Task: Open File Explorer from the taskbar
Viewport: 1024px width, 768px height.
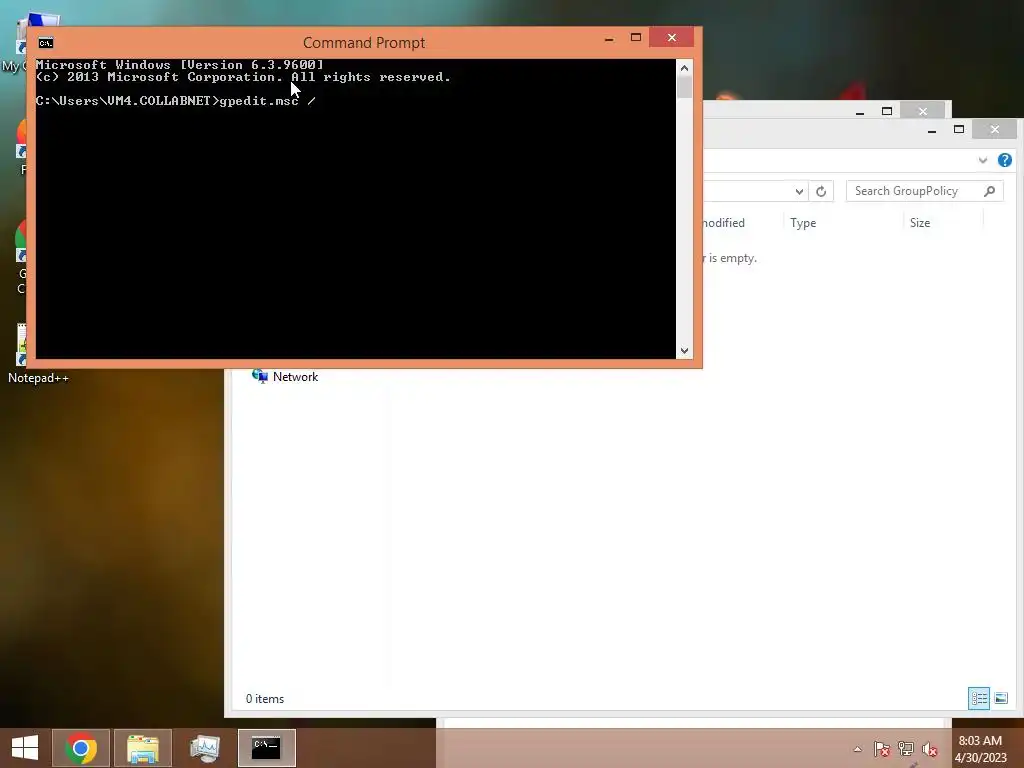Action: 143,748
